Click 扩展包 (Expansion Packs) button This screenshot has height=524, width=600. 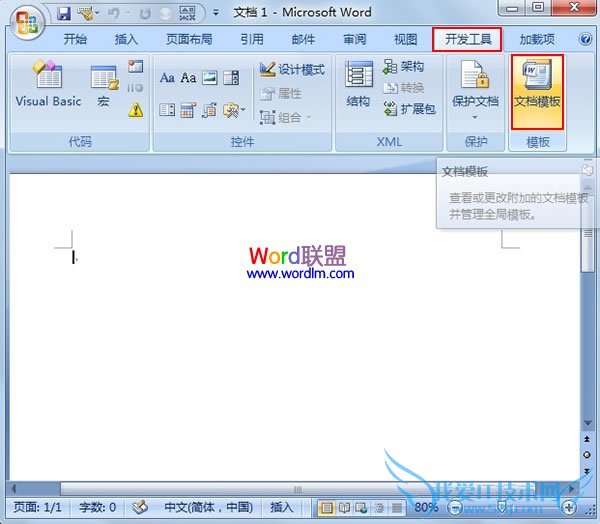coord(409,109)
